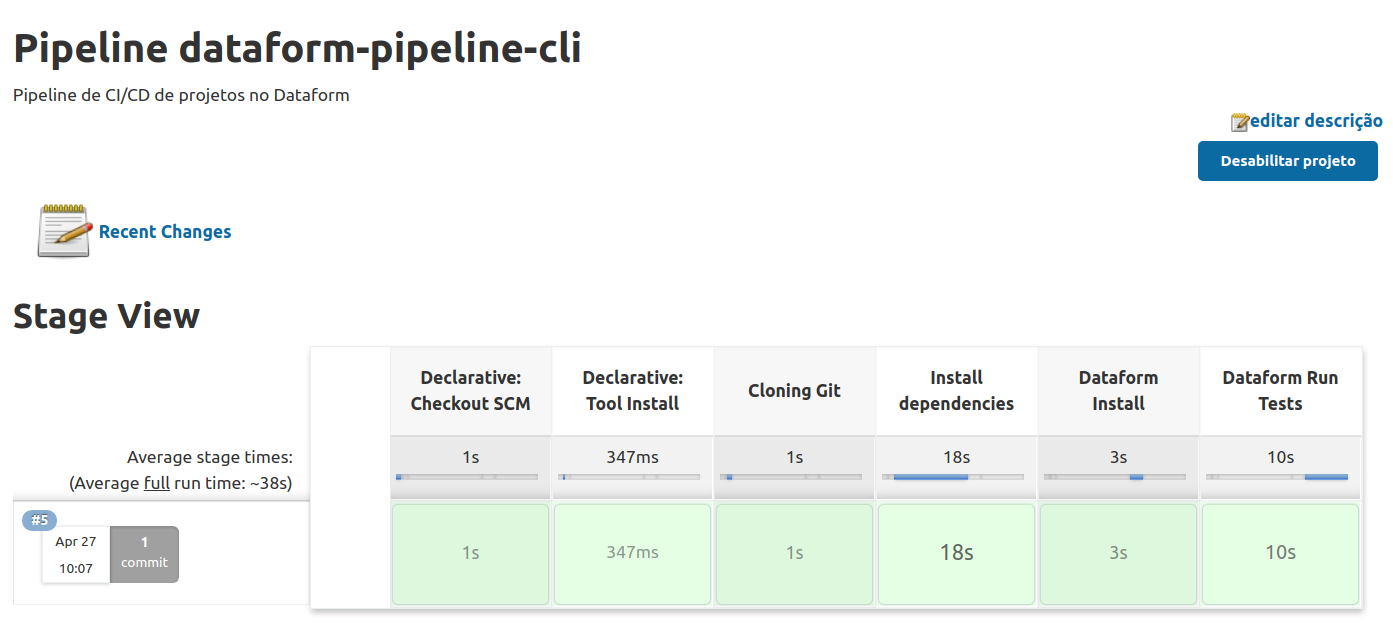Click the Dataform Install stage cell

(x=1118, y=554)
